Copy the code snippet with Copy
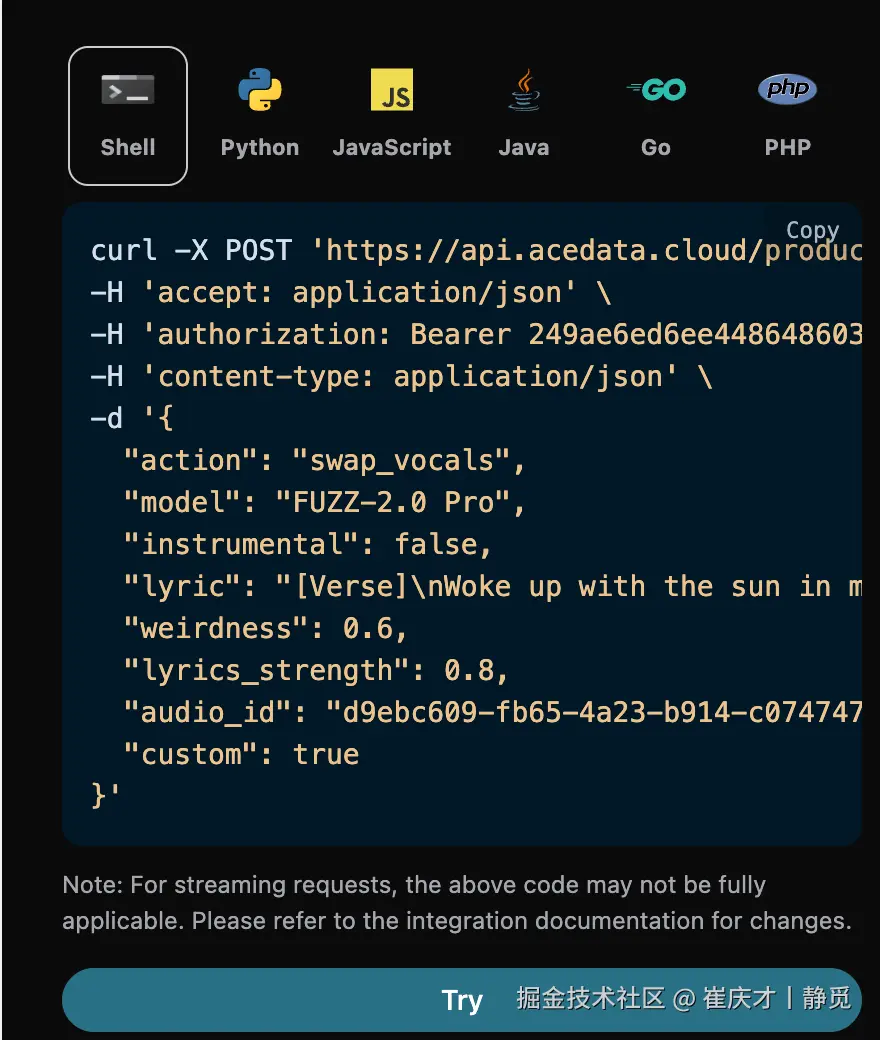 coord(812,231)
